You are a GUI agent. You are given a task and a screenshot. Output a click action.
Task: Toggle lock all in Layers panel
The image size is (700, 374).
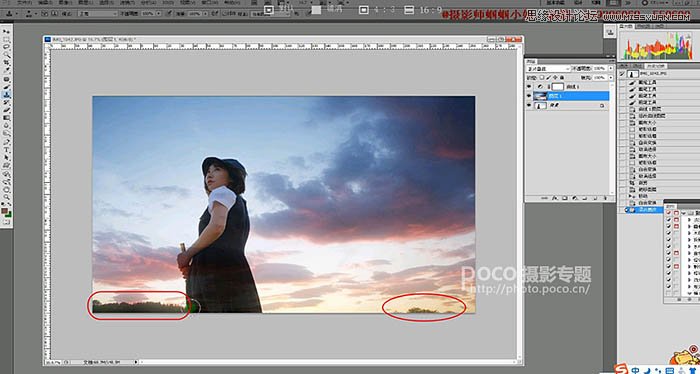[x=562, y=78]
